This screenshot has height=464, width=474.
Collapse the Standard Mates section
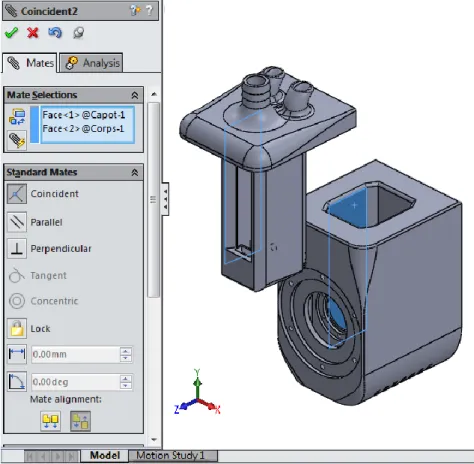(135, 172)
